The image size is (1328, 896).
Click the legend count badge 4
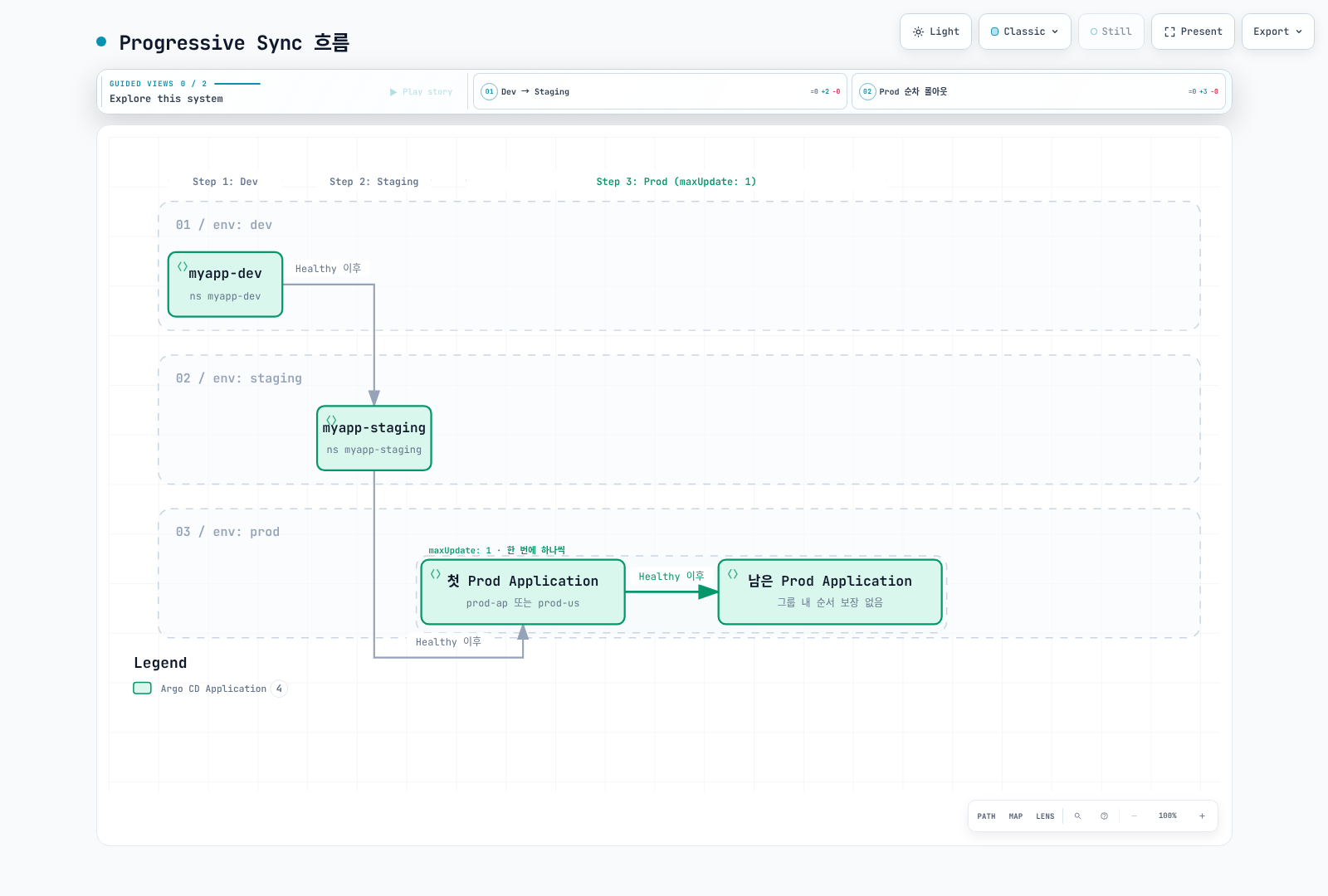pos(279,689)
